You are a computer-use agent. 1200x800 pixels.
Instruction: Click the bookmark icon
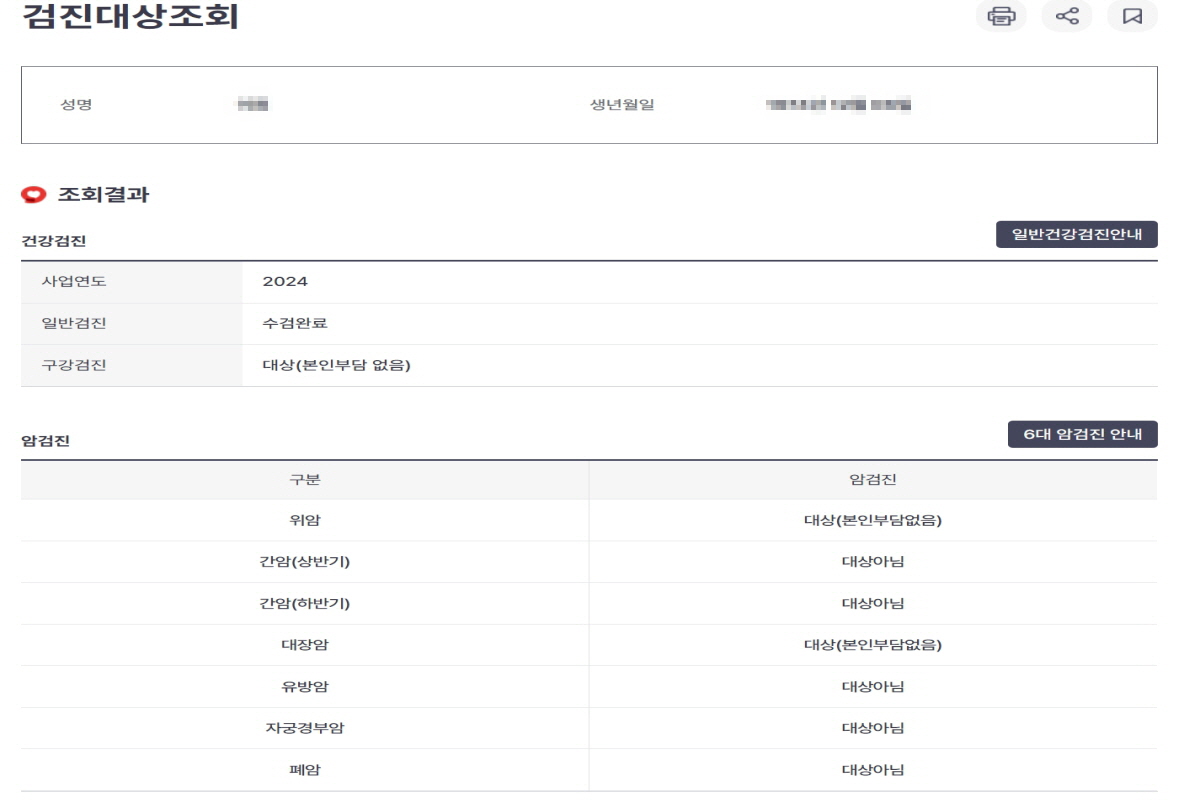pos(1131,17)
